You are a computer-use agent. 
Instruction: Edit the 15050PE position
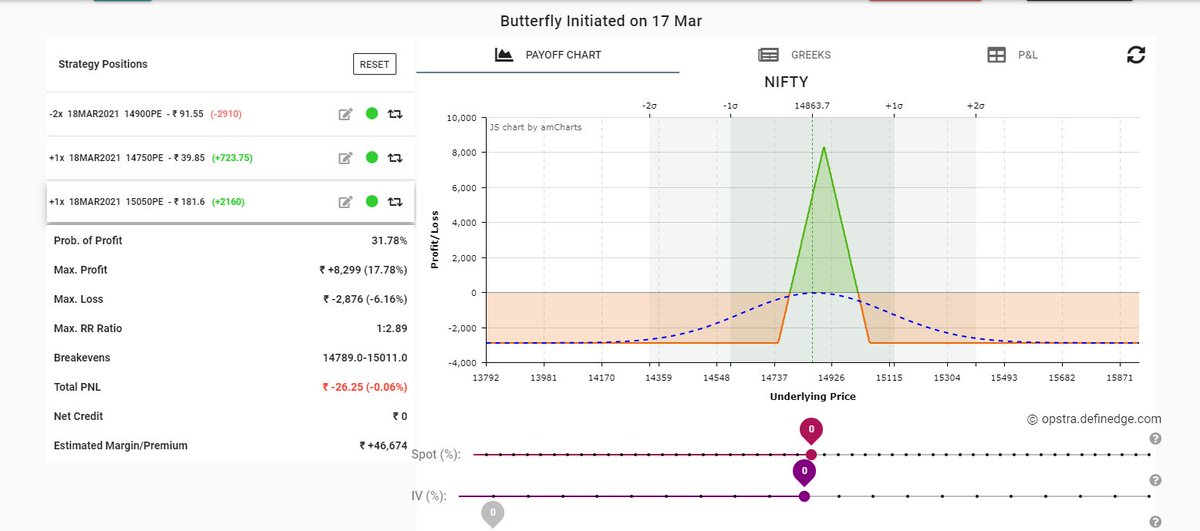point(345,202)
